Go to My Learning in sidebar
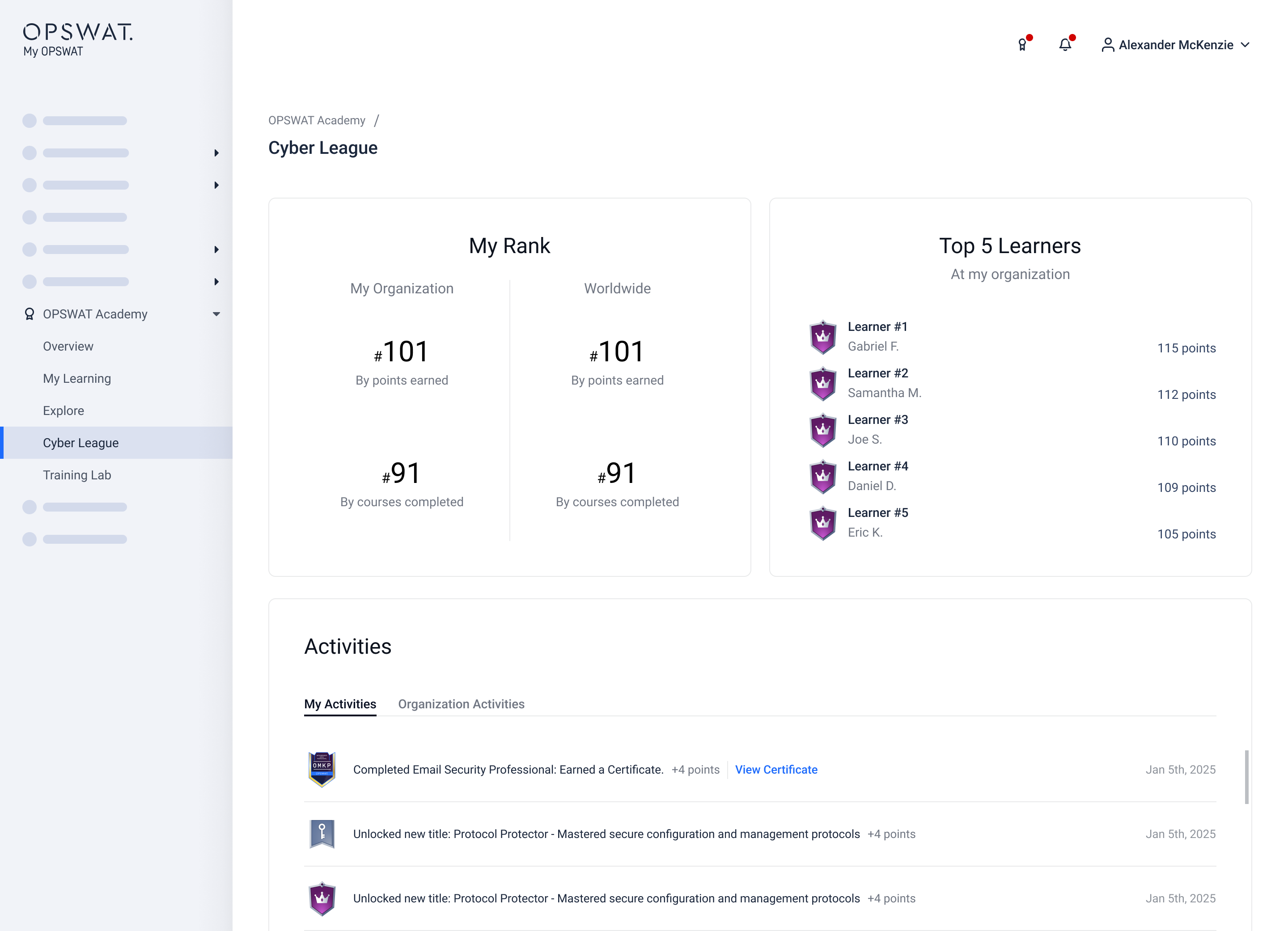Viewport: 1288px width, 931px height. point(77,379)
